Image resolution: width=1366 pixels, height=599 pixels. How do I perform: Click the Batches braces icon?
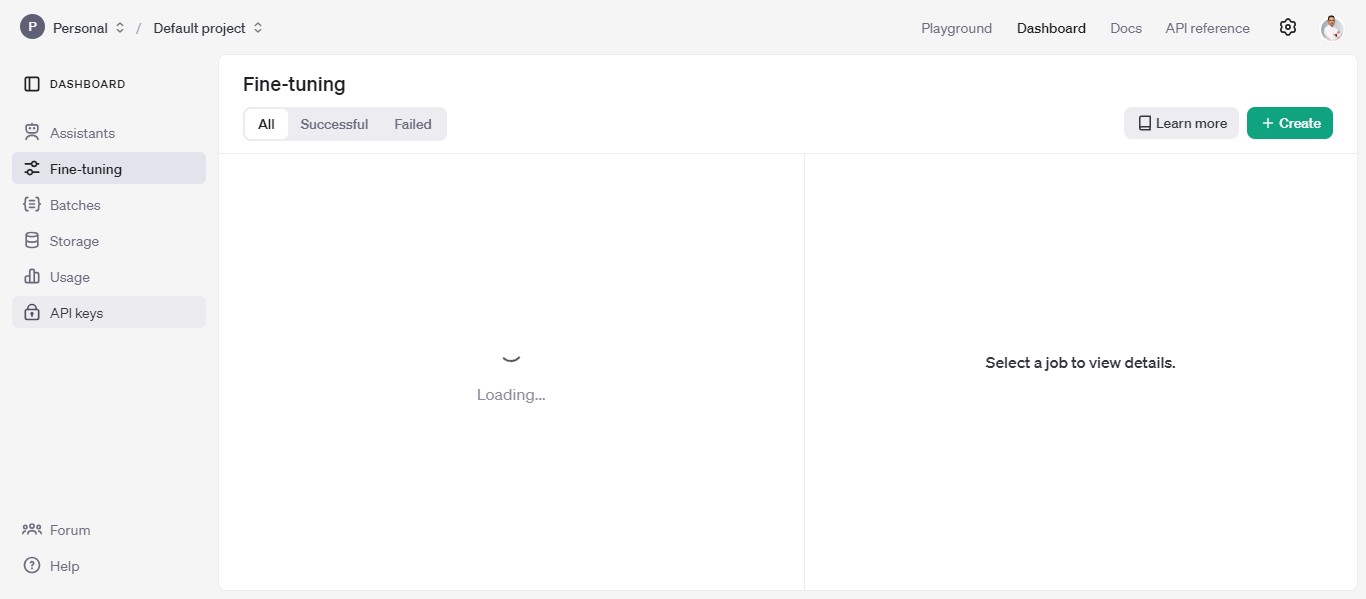(32, 205)
